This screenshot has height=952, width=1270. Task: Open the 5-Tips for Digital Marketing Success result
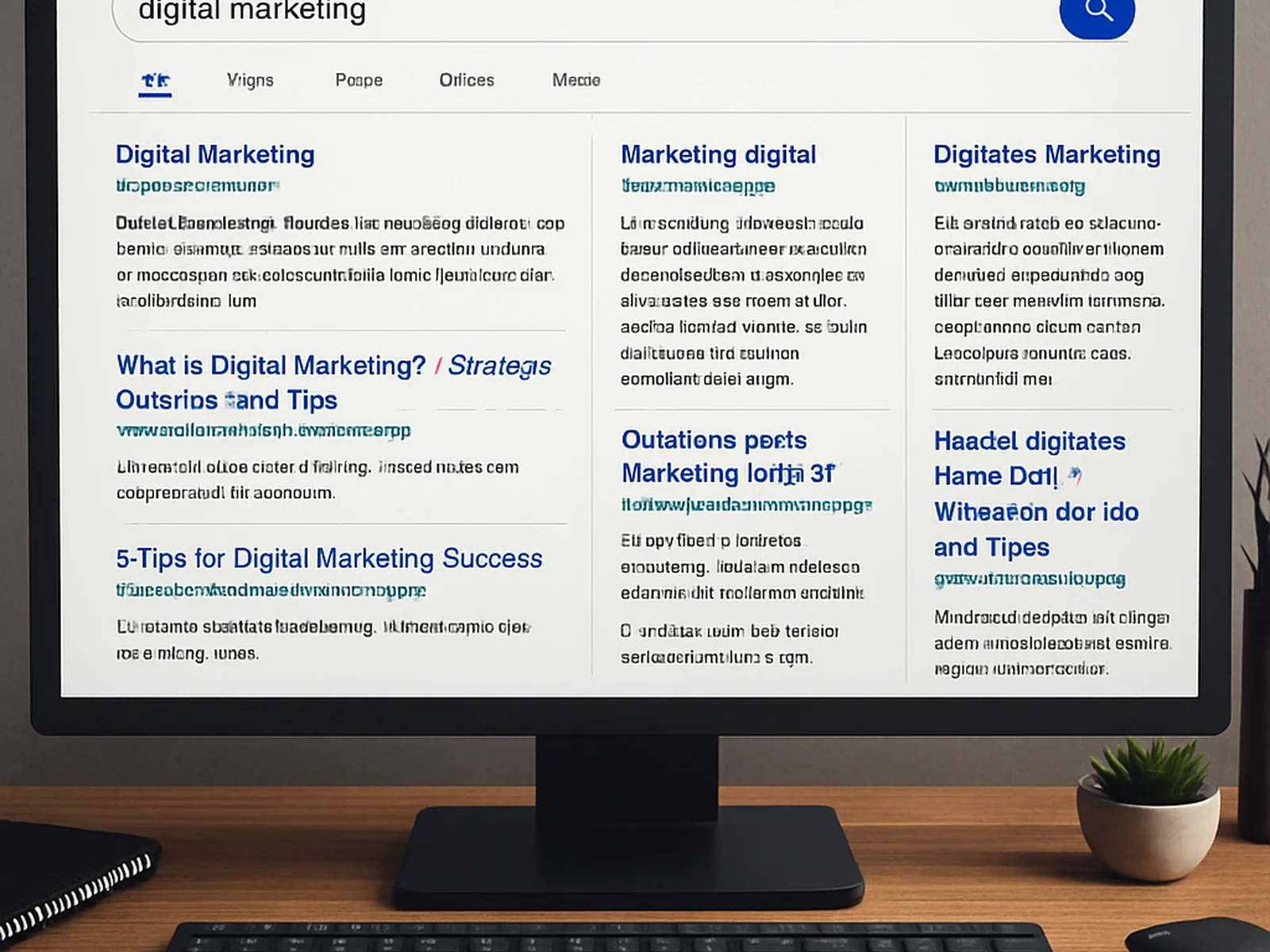point(329,558)
